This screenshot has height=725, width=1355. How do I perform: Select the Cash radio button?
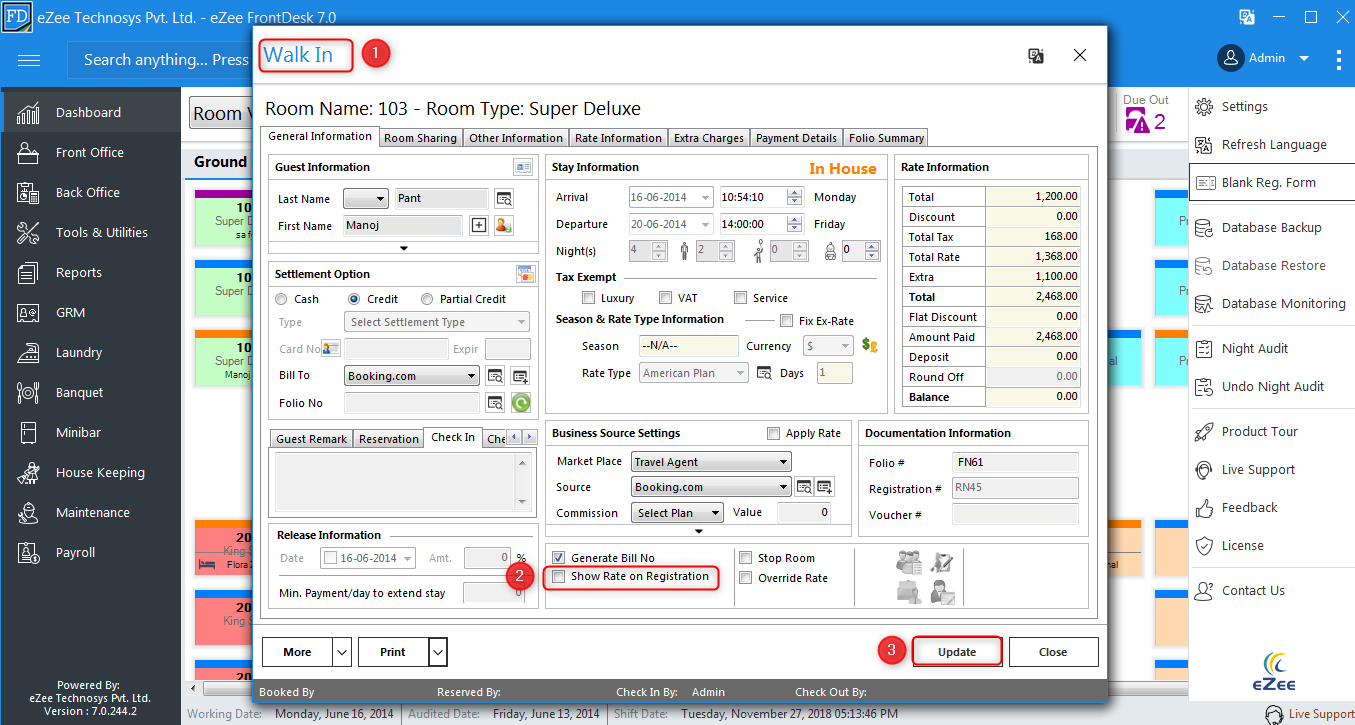pyautogui.click(x=281, y=299)
